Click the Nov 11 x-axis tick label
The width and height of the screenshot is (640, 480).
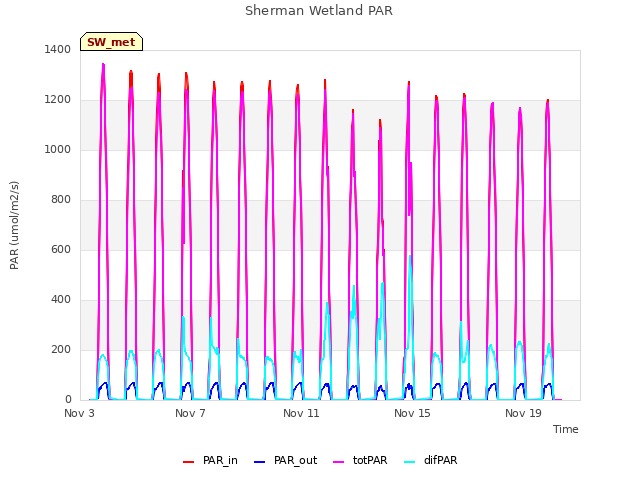pyautogui.click(x=301, y=413)
